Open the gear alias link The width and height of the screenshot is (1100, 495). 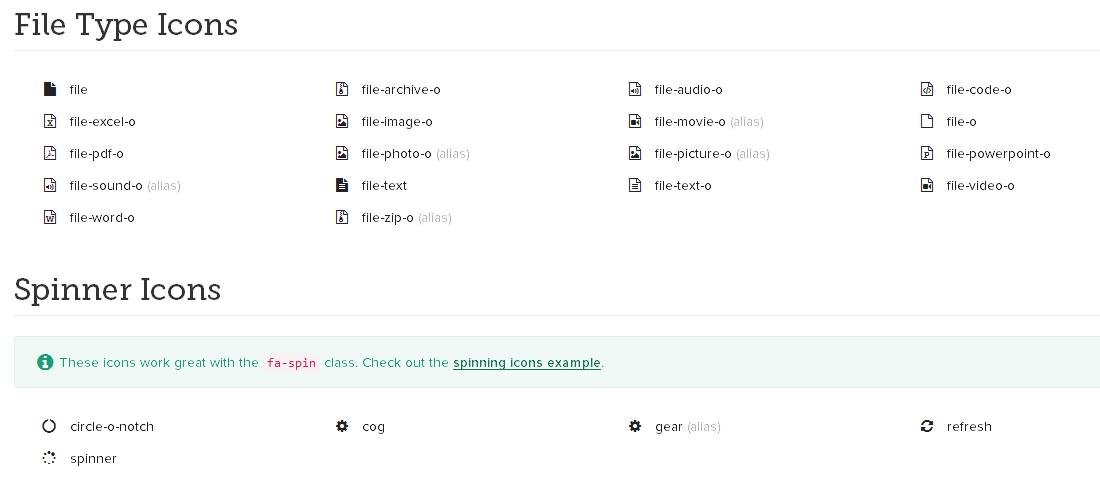pos(668,427)
